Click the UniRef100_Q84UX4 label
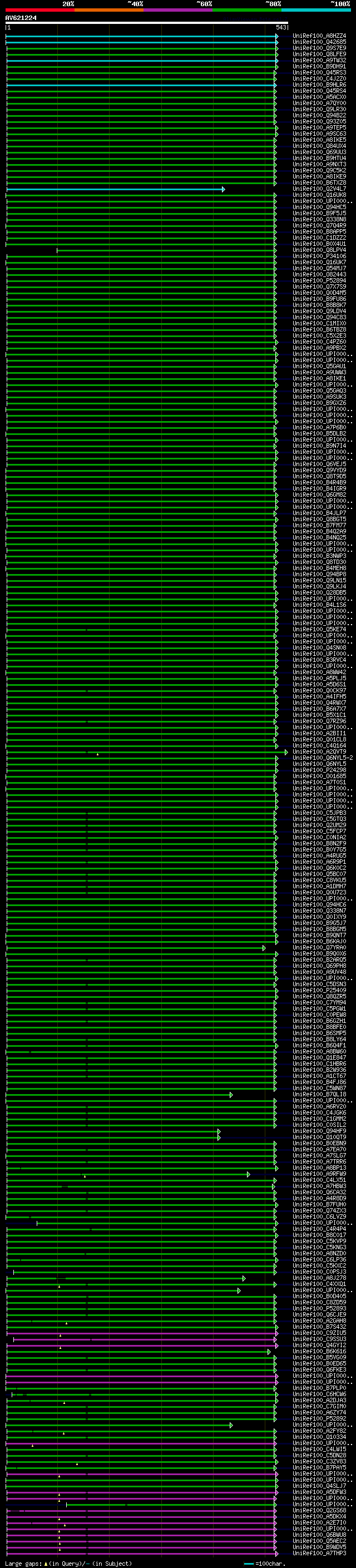The image size is (356, 1568). pyautogui.click(x=319, y=146)
